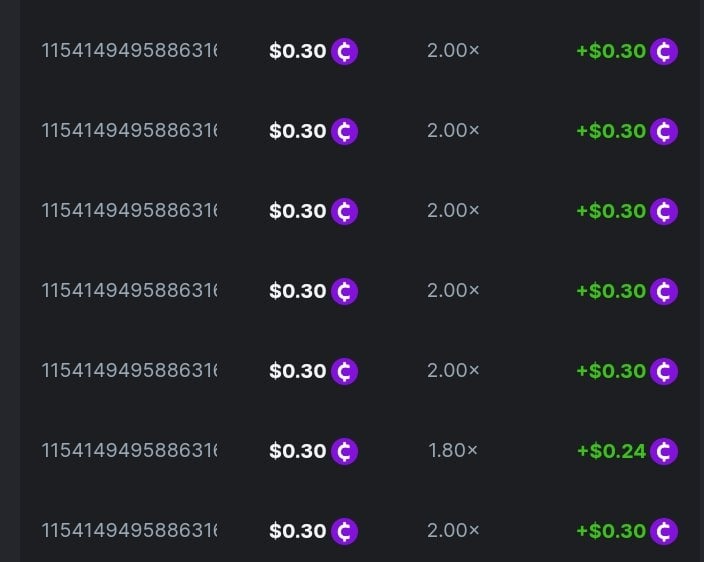
Task: Click the payout coin icon in the last row
Action: (x=664, y=531)
